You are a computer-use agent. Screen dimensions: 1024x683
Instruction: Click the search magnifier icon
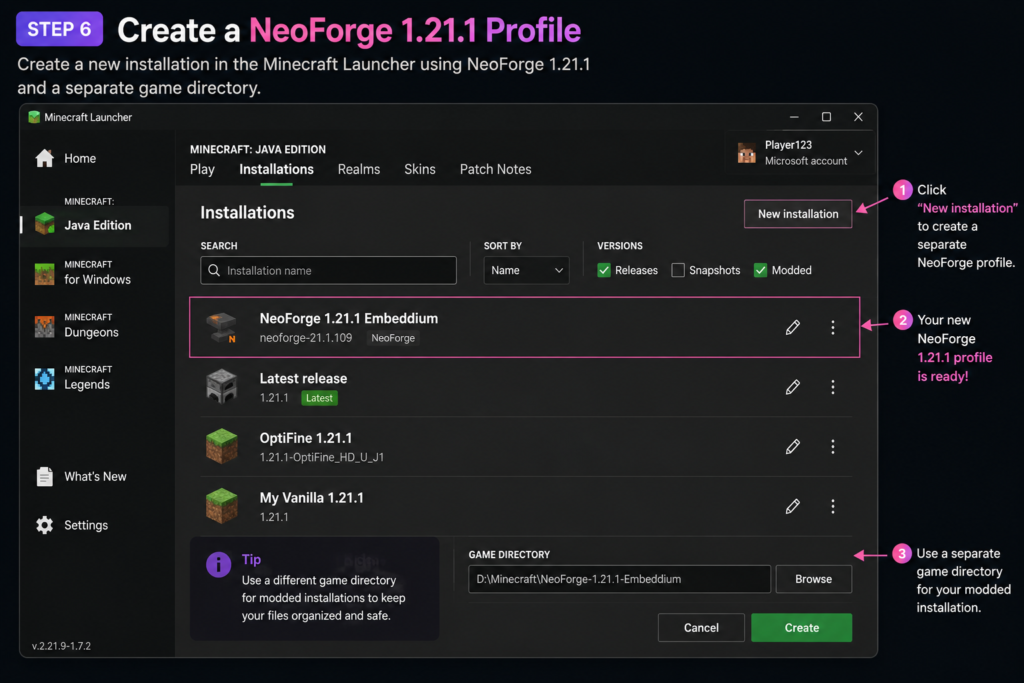(214, 270)
